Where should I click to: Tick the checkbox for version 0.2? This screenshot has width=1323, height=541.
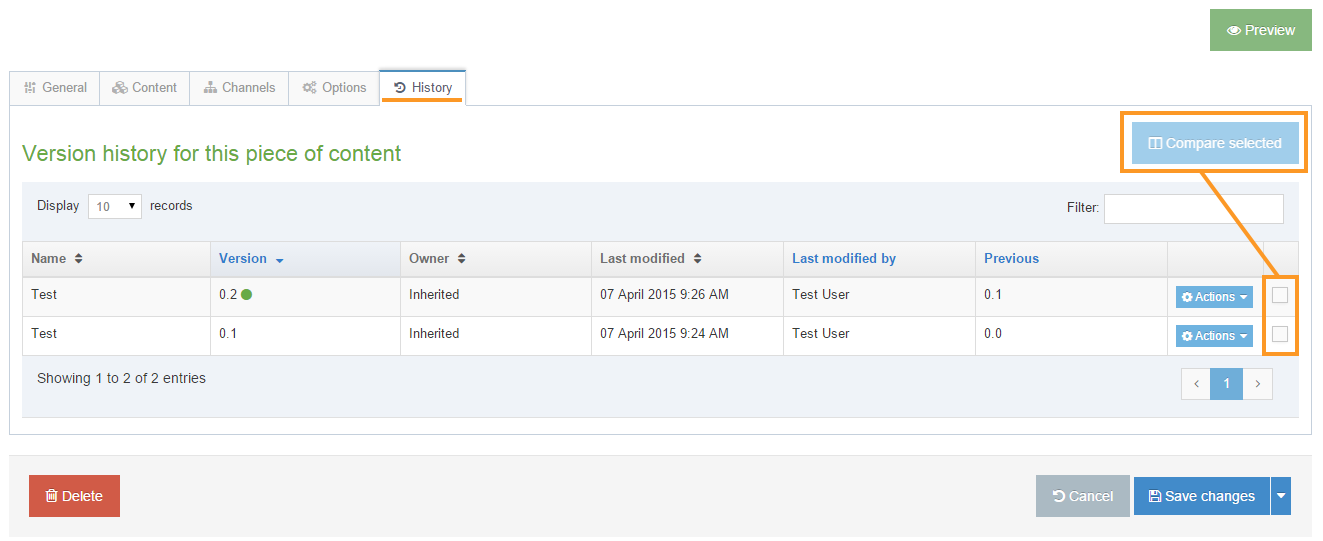[x=1280, y=295]
